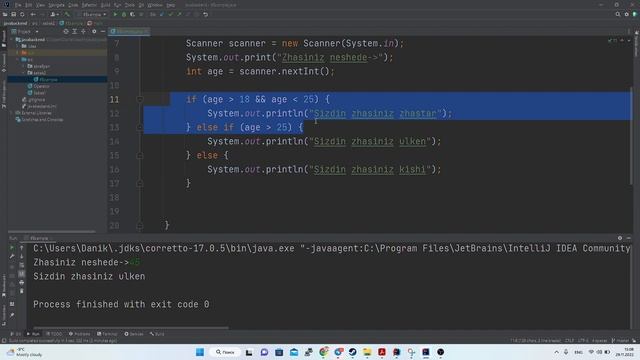This screenshot has width=640, height=360.
Task: Click the editor vertical scrollbar
Action: point(631,135)
